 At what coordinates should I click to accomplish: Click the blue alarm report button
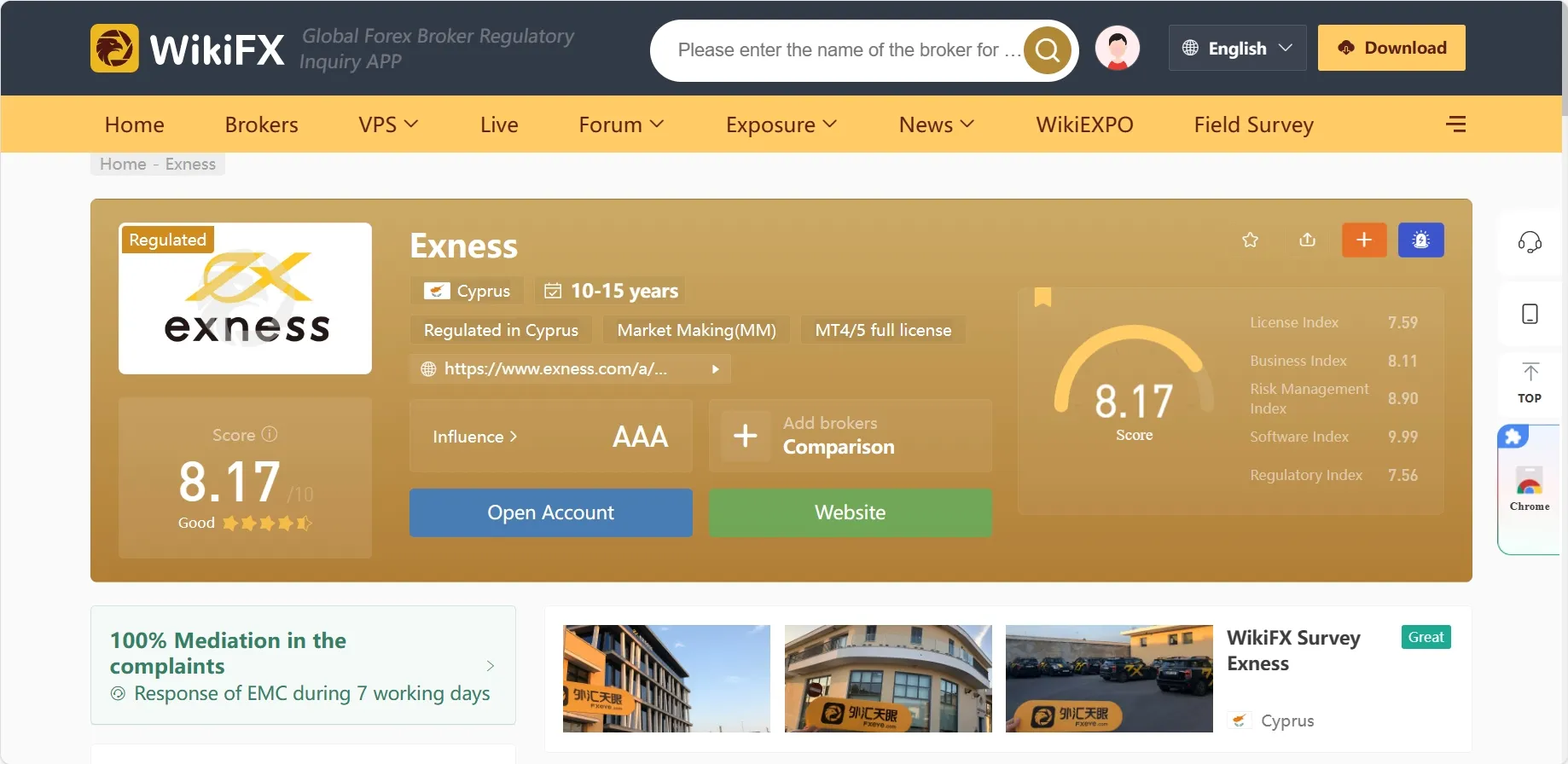tap(1421, 240)
